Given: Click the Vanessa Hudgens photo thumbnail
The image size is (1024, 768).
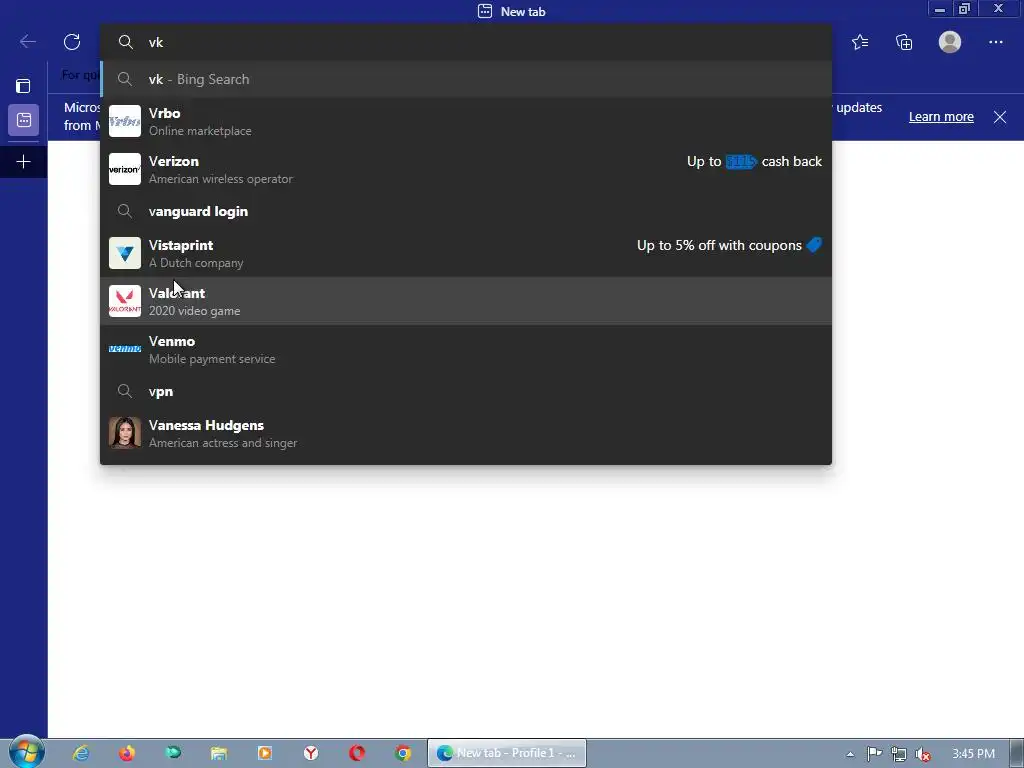Looking at the screenshot, I should [x=125, y=434].
